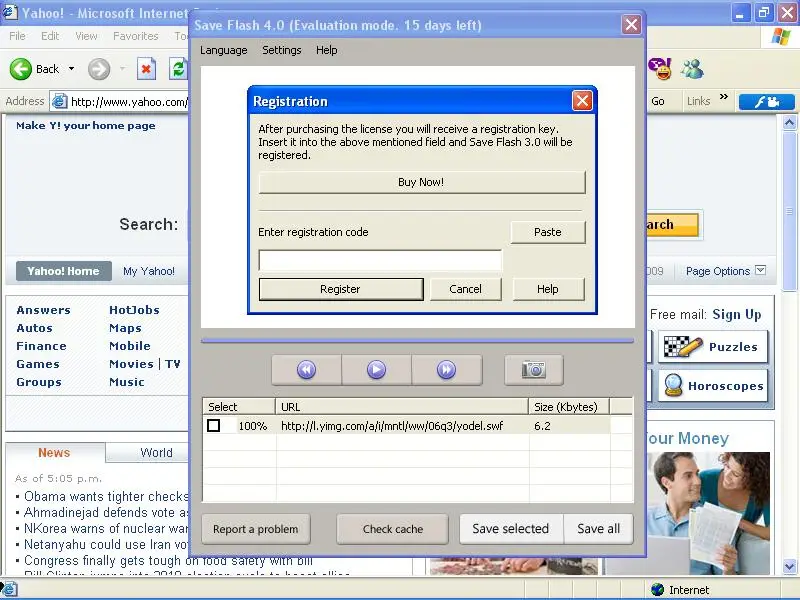Open the Games link on Yahoo
This screenshot has width=800, height=600.
pyautogui.click(x=38, y=364)
